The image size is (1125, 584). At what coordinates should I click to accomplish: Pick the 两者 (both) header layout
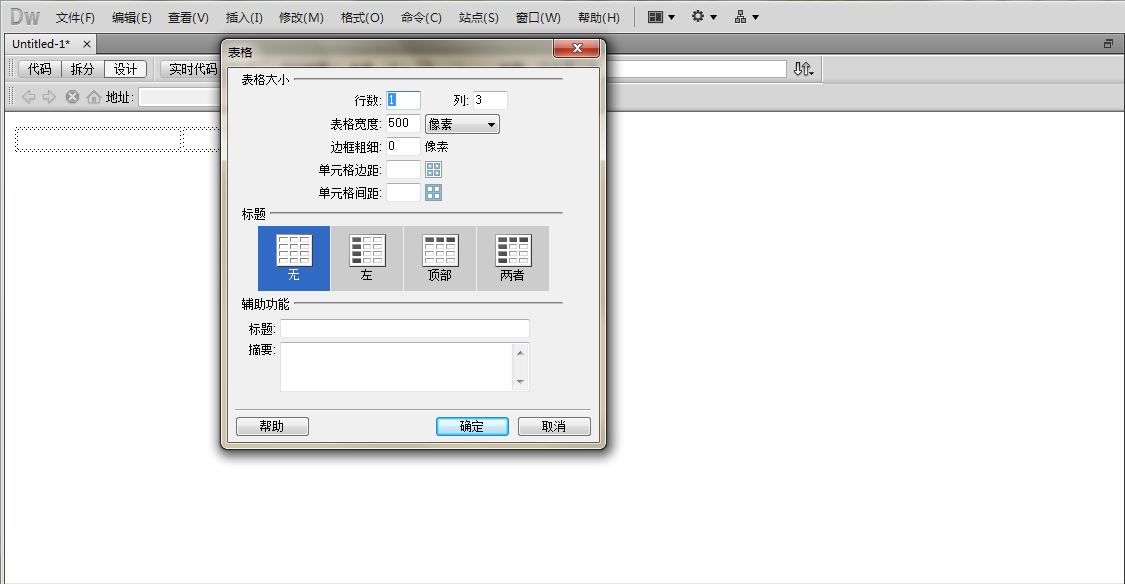pyautogui.click(x=513, y=258)
